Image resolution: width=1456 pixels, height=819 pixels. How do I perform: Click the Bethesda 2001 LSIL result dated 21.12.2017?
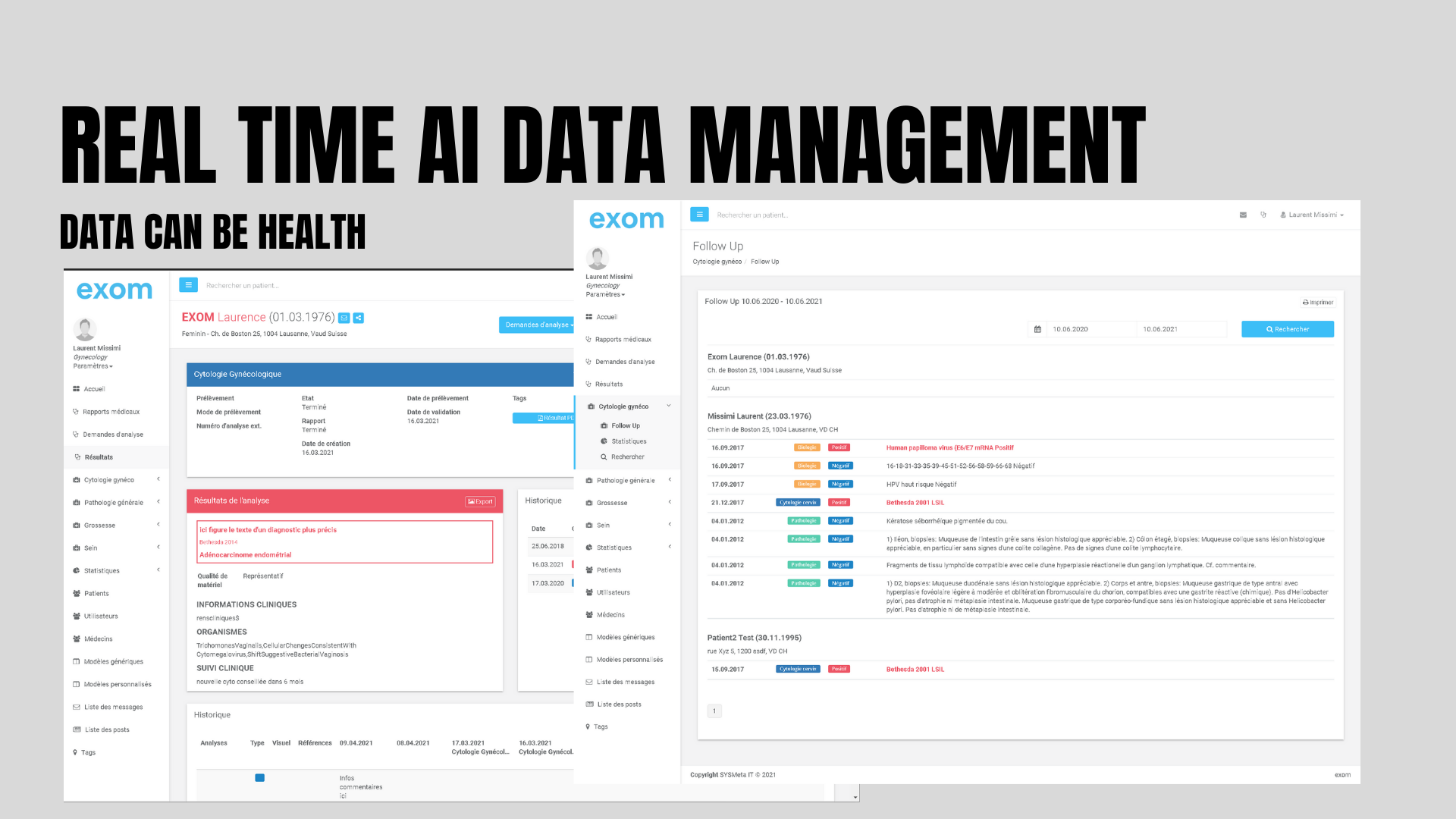click(915, 502)
